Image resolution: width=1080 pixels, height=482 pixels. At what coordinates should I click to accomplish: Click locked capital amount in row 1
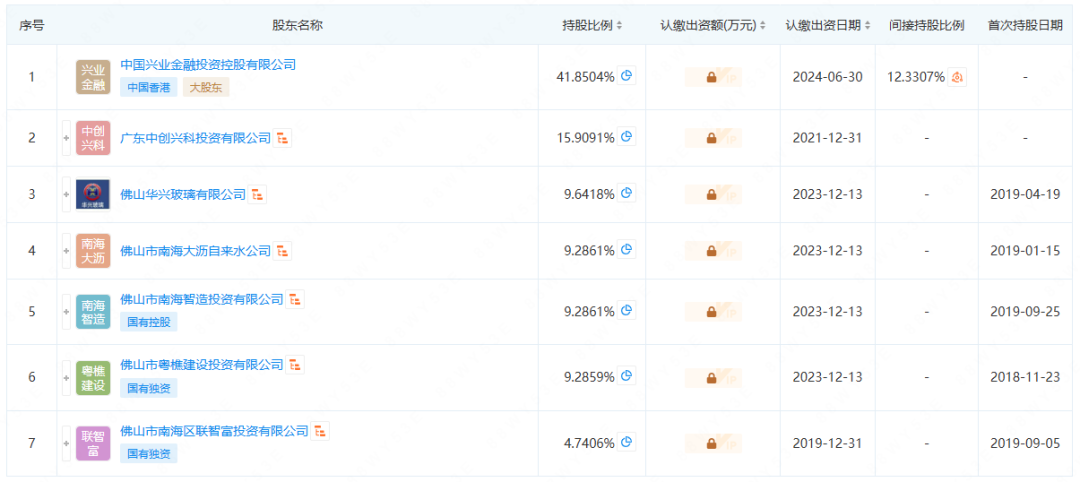click(712, 77)
